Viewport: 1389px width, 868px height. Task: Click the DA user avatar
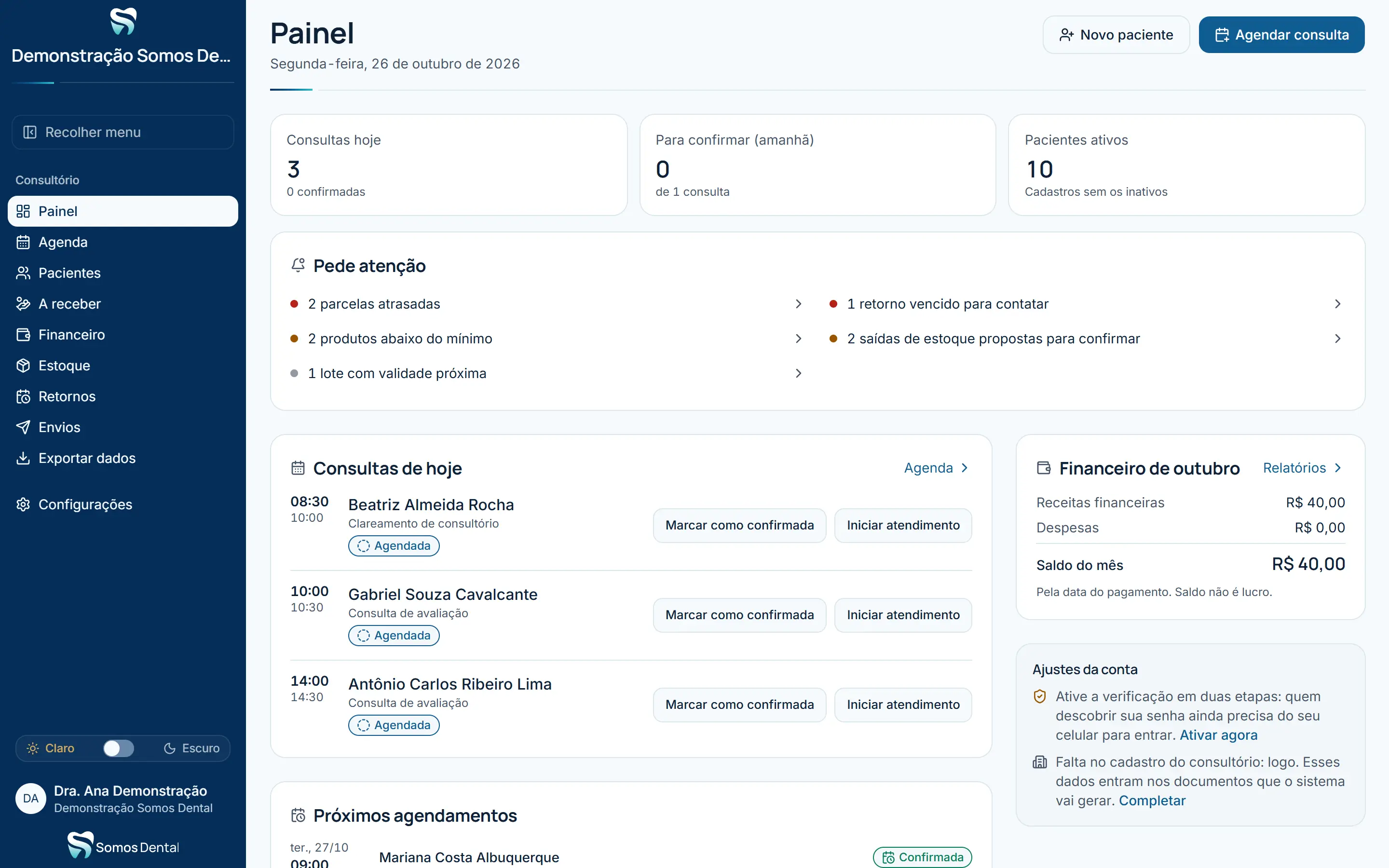coord(31,799)
